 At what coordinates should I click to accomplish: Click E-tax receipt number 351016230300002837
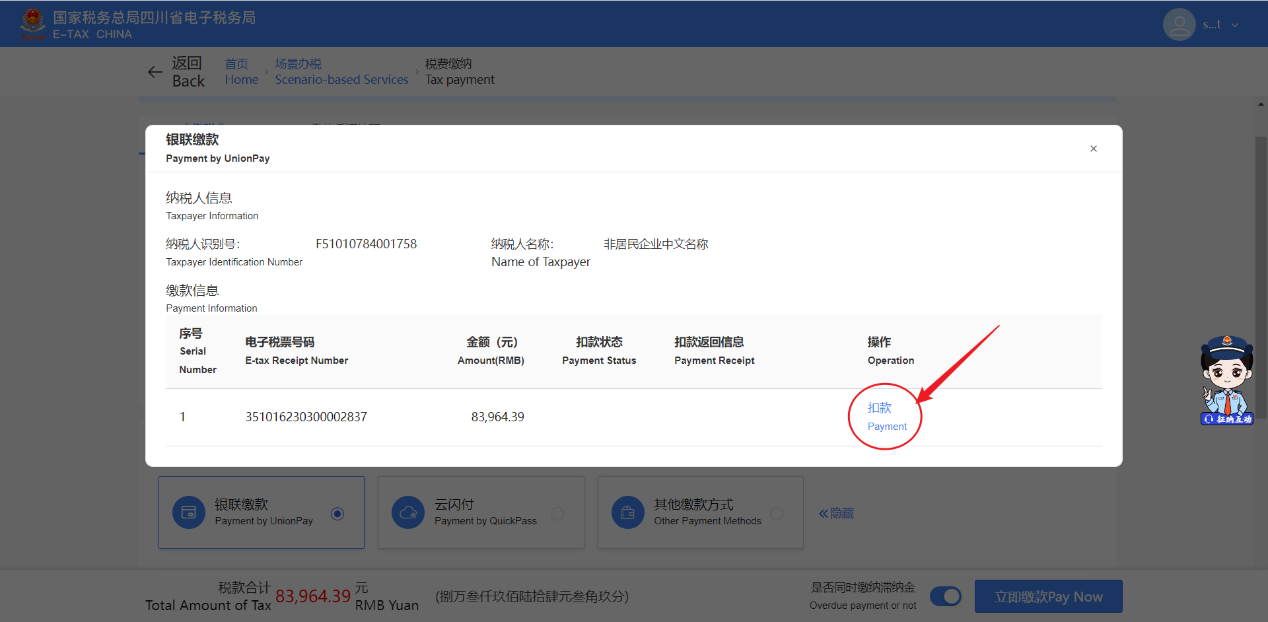306,417
